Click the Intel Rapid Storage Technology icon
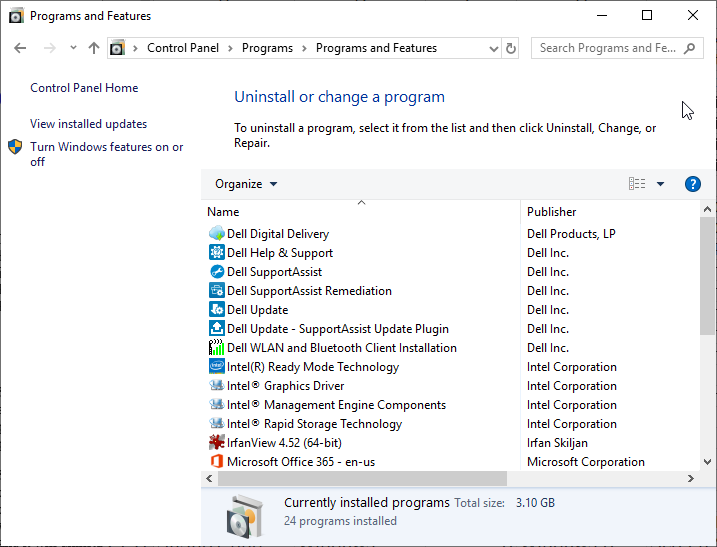The height and width of the screenshot is (547, 717). coord(217,424)
